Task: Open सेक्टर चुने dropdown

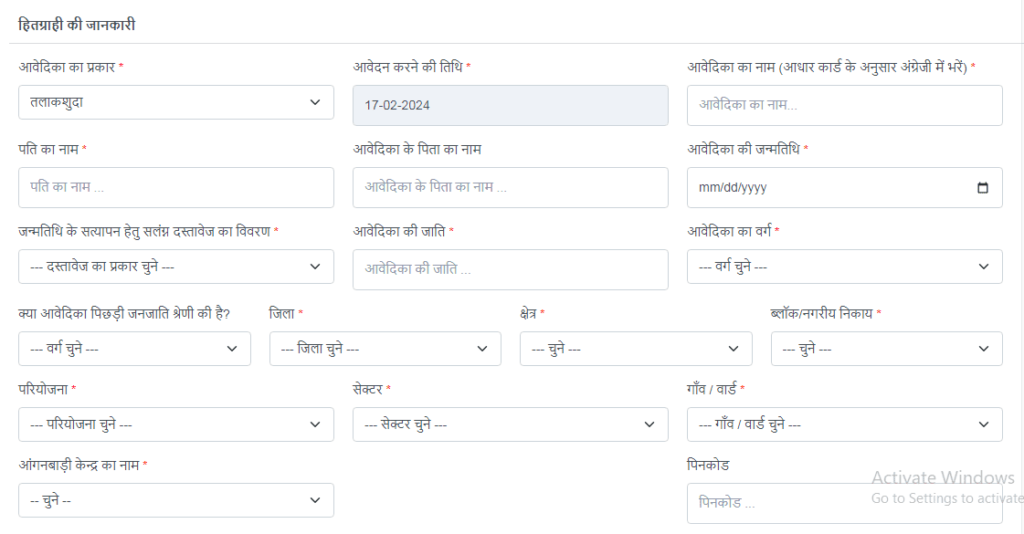Action: (510, 424)
